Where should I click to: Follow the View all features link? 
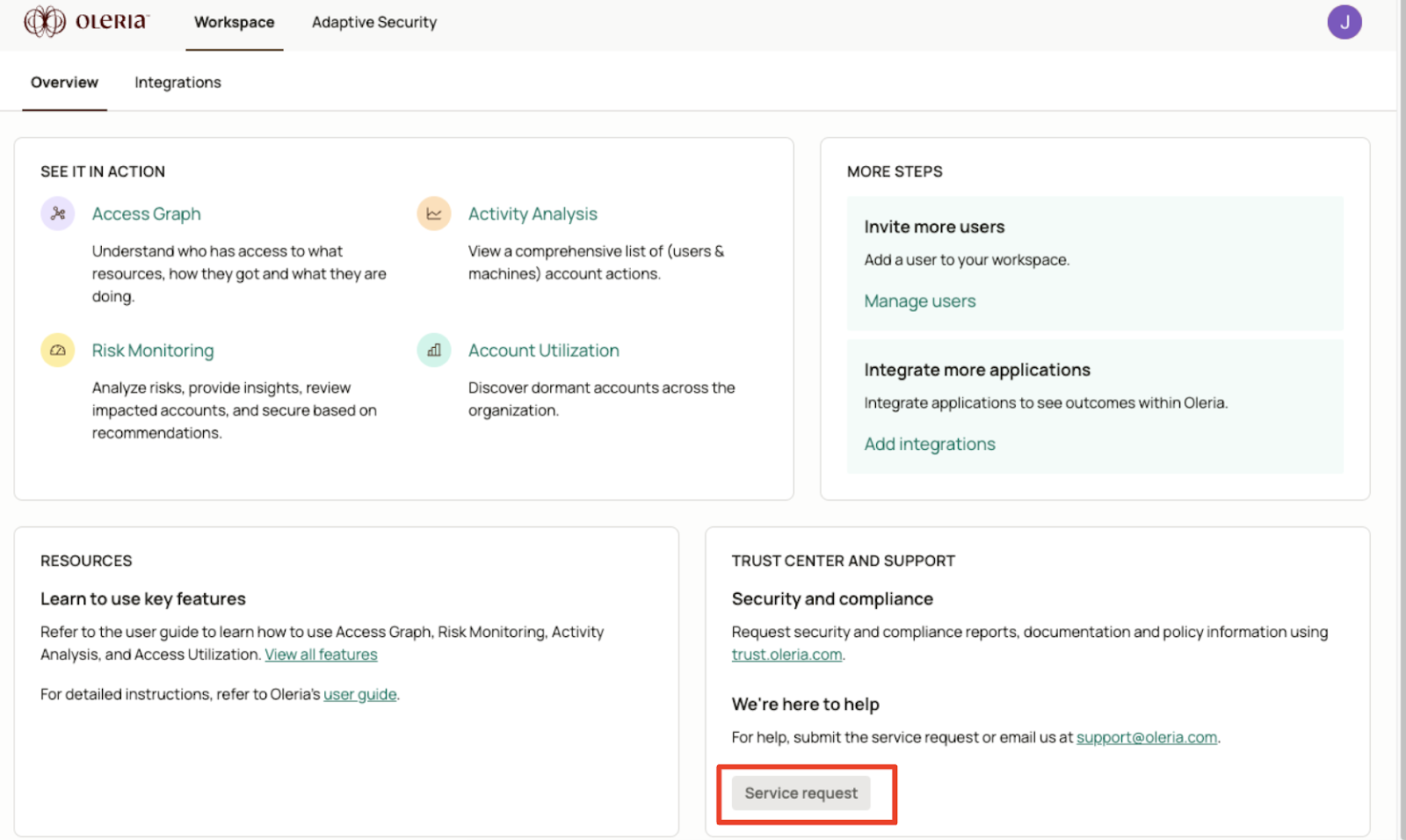pos(321,655)
